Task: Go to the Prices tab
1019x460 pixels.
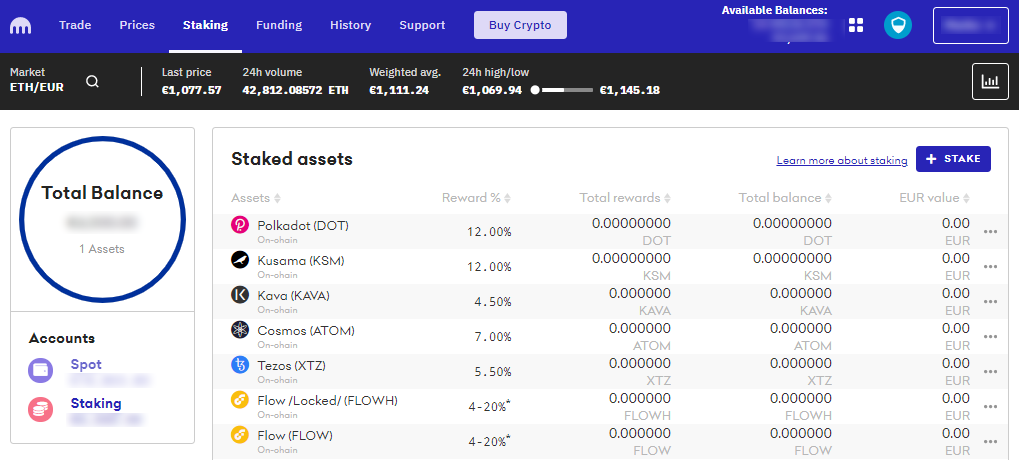Action: (x=137, y=25)
